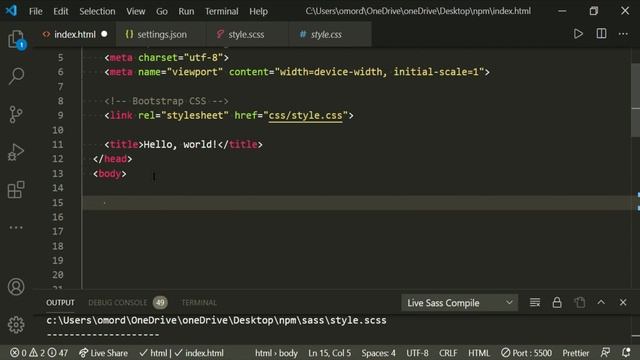Open the Terminal menu
The width and height of the screenshot is (640, 360).
[222, 11]
